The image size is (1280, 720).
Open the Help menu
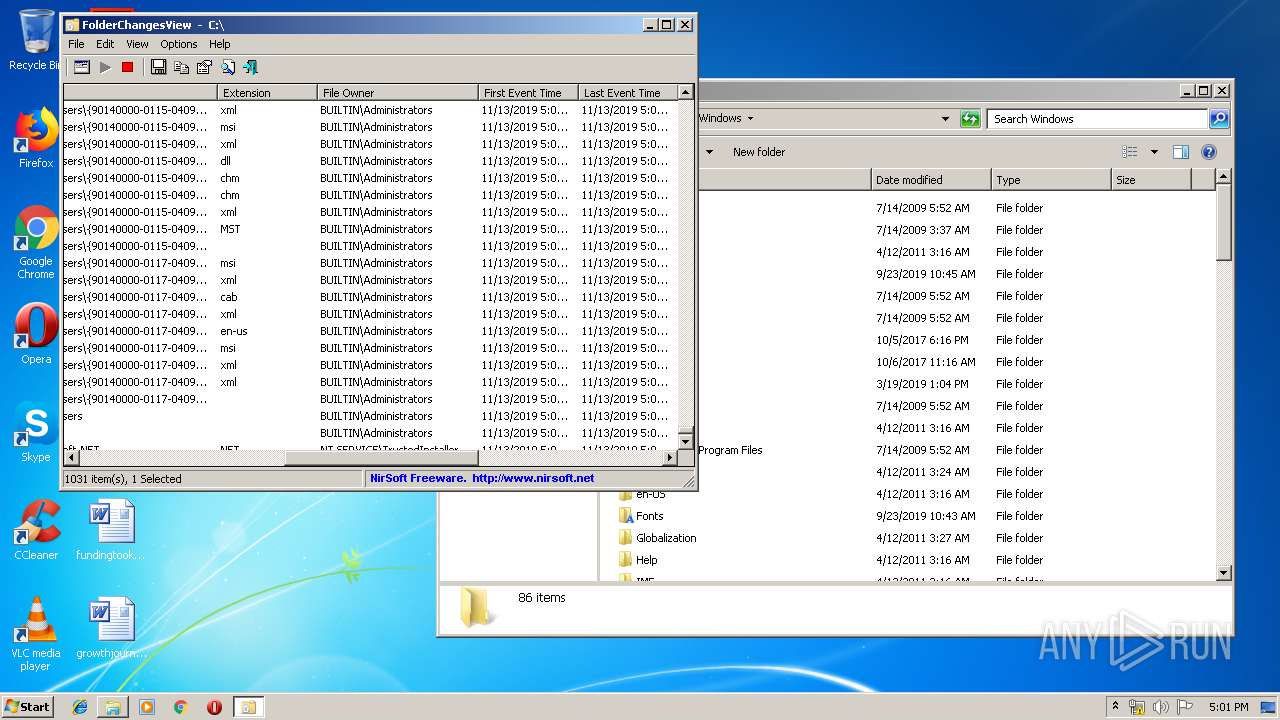(x=220, y=44)
